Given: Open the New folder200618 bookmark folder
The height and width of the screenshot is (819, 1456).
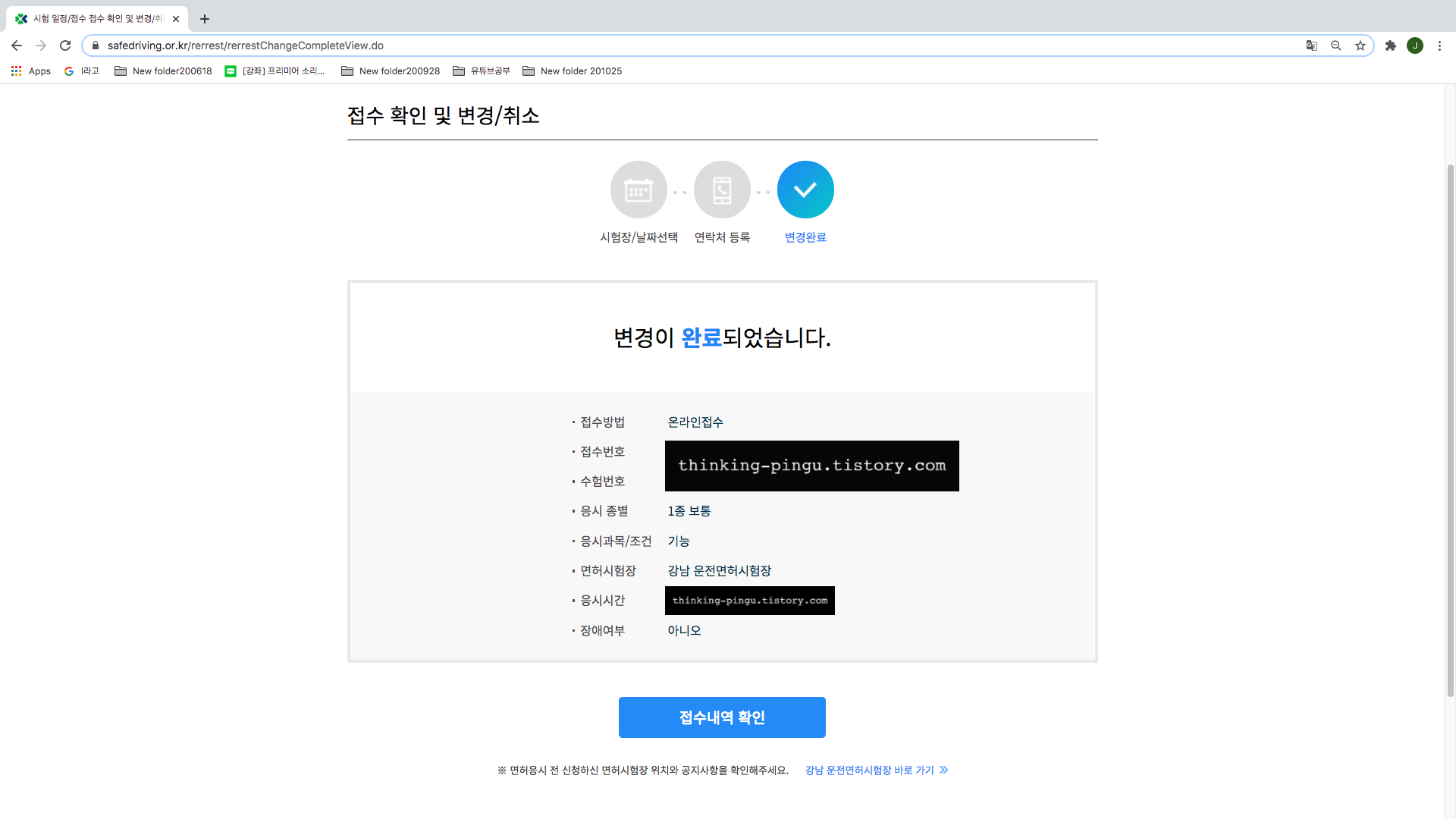Looking at the screenshot, I should coord(163,71).
